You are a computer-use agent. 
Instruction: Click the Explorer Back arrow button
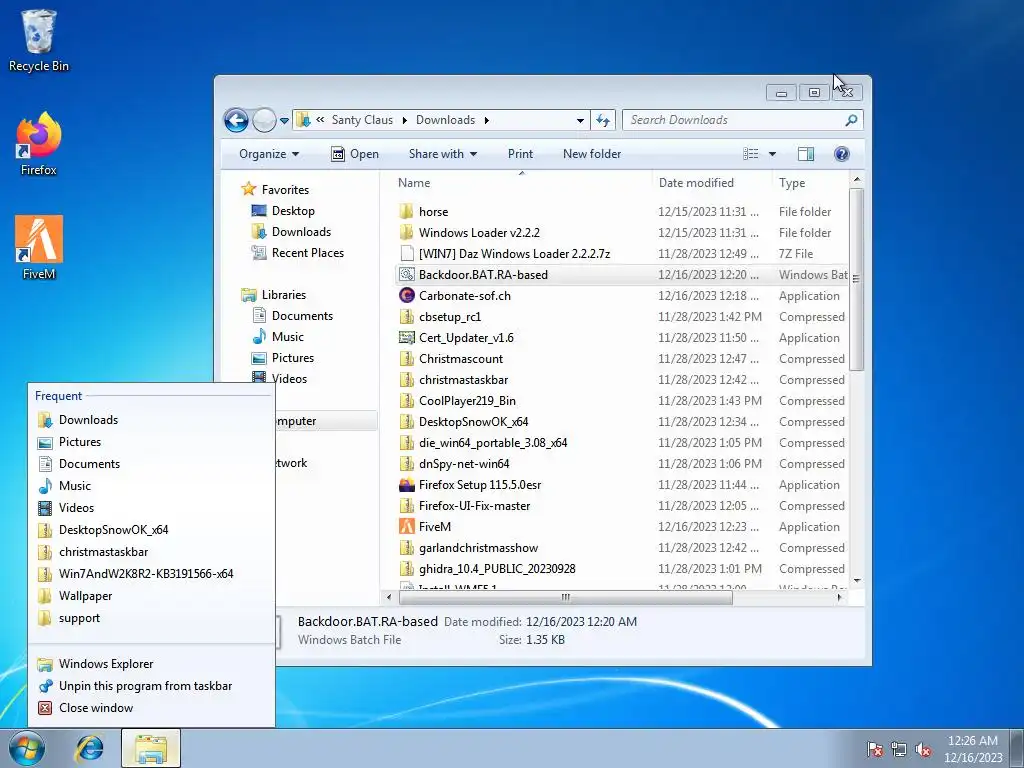click(x=236, y=120)
